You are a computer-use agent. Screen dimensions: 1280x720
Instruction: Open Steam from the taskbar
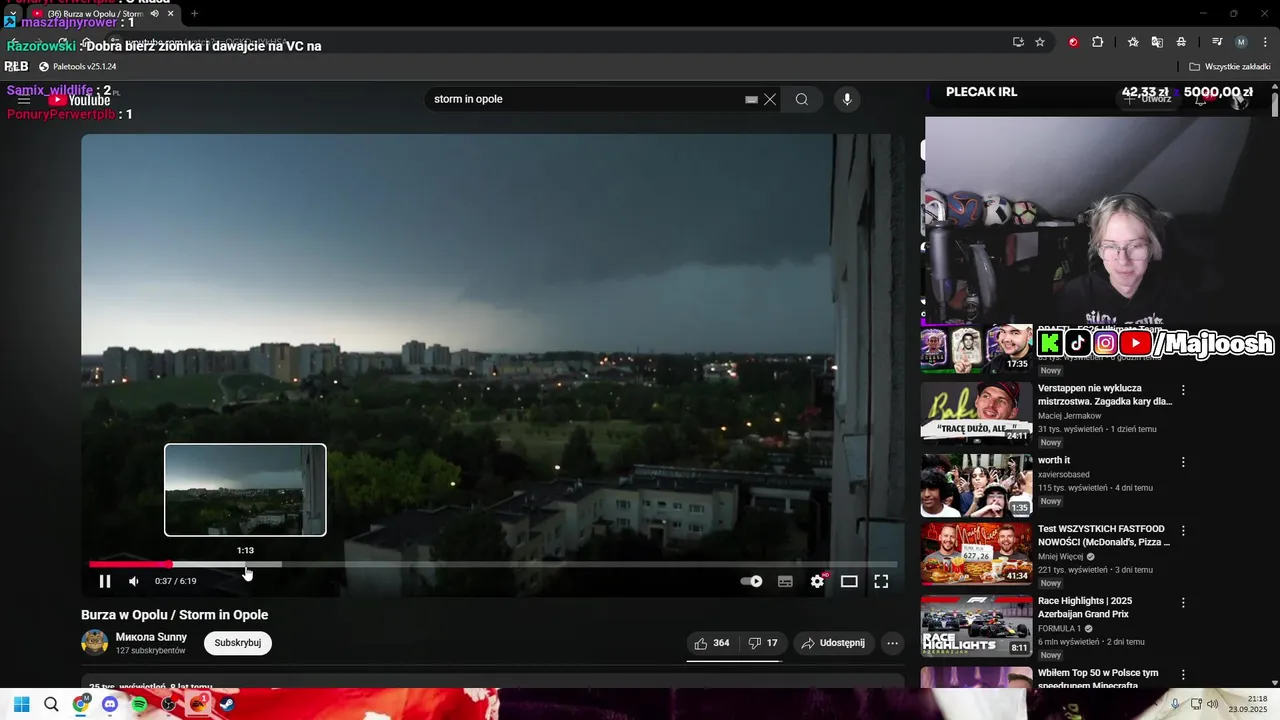[227, 704]
